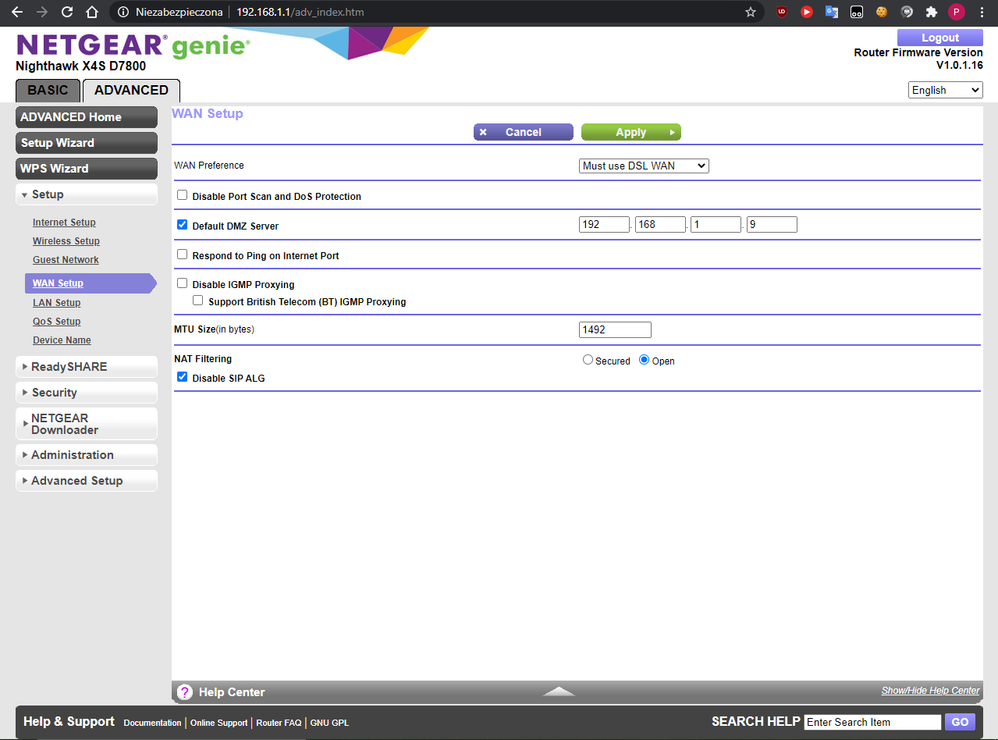Open the LAN Setup menu item
The width and height of the screenshot is (998, 740).
point(56,303)
